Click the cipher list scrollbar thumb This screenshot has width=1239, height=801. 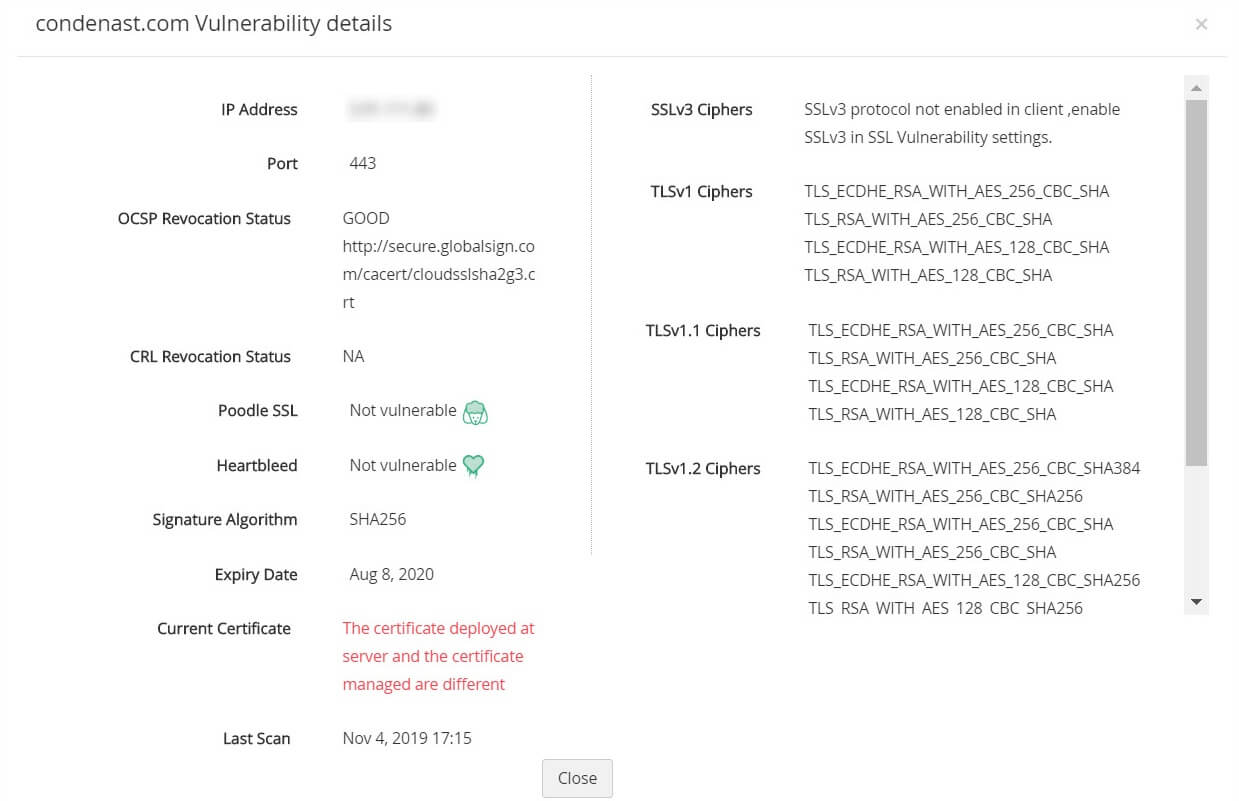1196,282
